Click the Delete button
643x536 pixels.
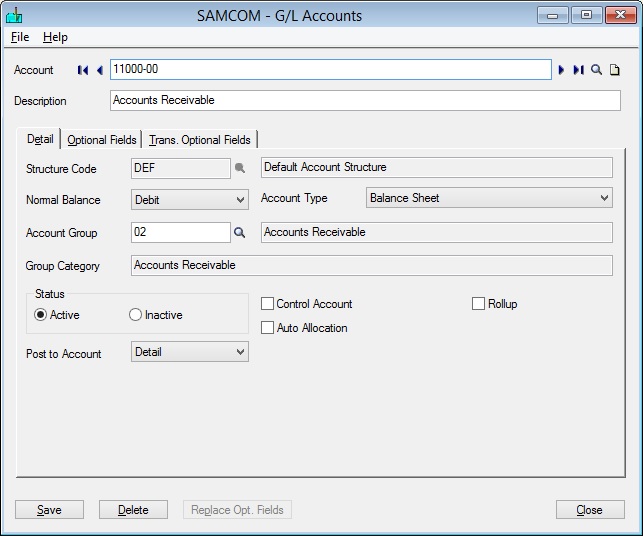pyautogui.click(x=133, y=510)
